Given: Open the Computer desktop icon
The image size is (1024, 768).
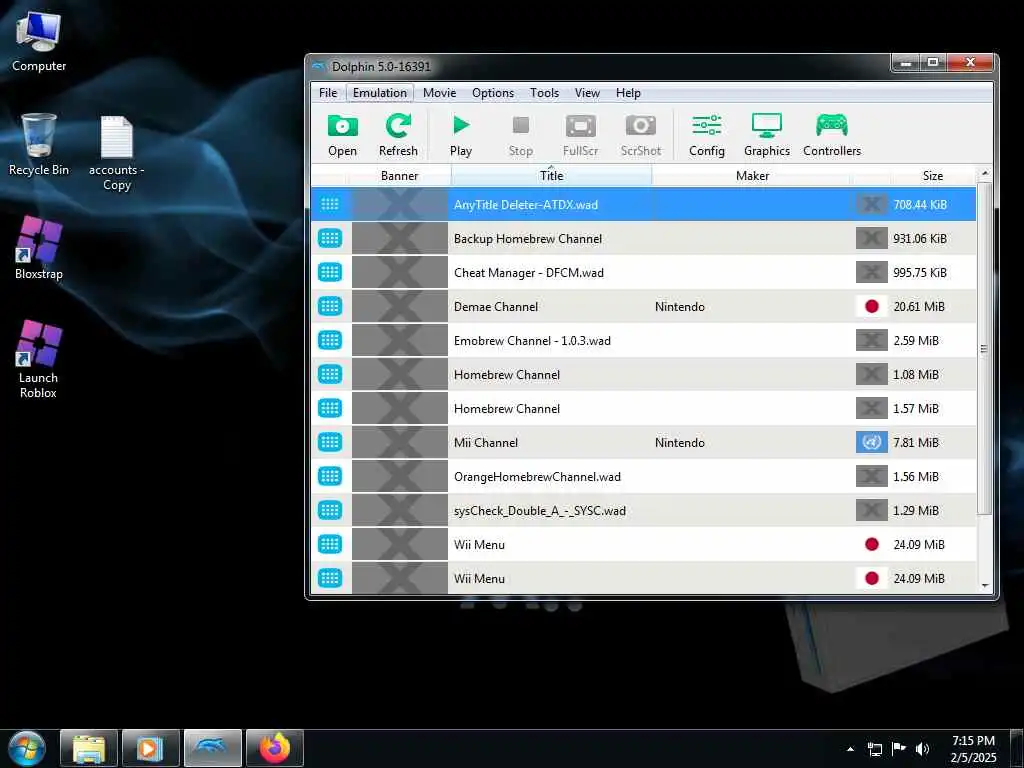Looking at the screenshot, I should click(x=39, y=42).
